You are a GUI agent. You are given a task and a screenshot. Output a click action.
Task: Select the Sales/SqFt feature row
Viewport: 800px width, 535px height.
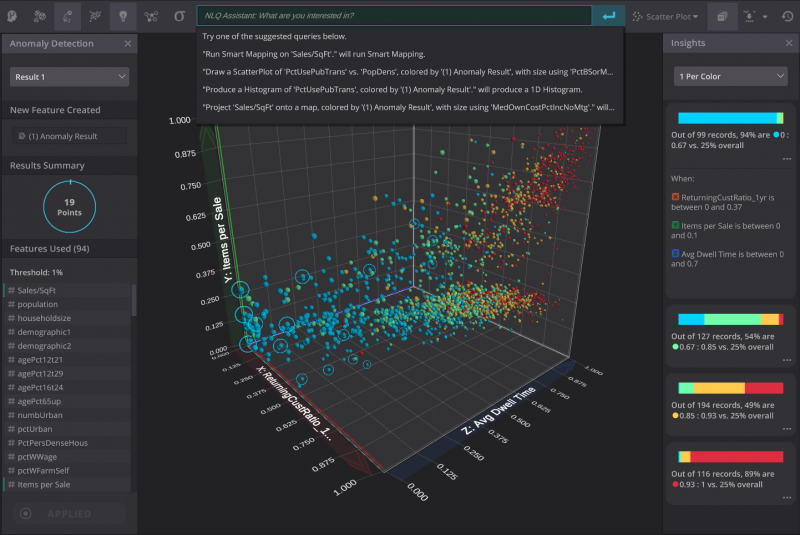click(x=67, y=290)
